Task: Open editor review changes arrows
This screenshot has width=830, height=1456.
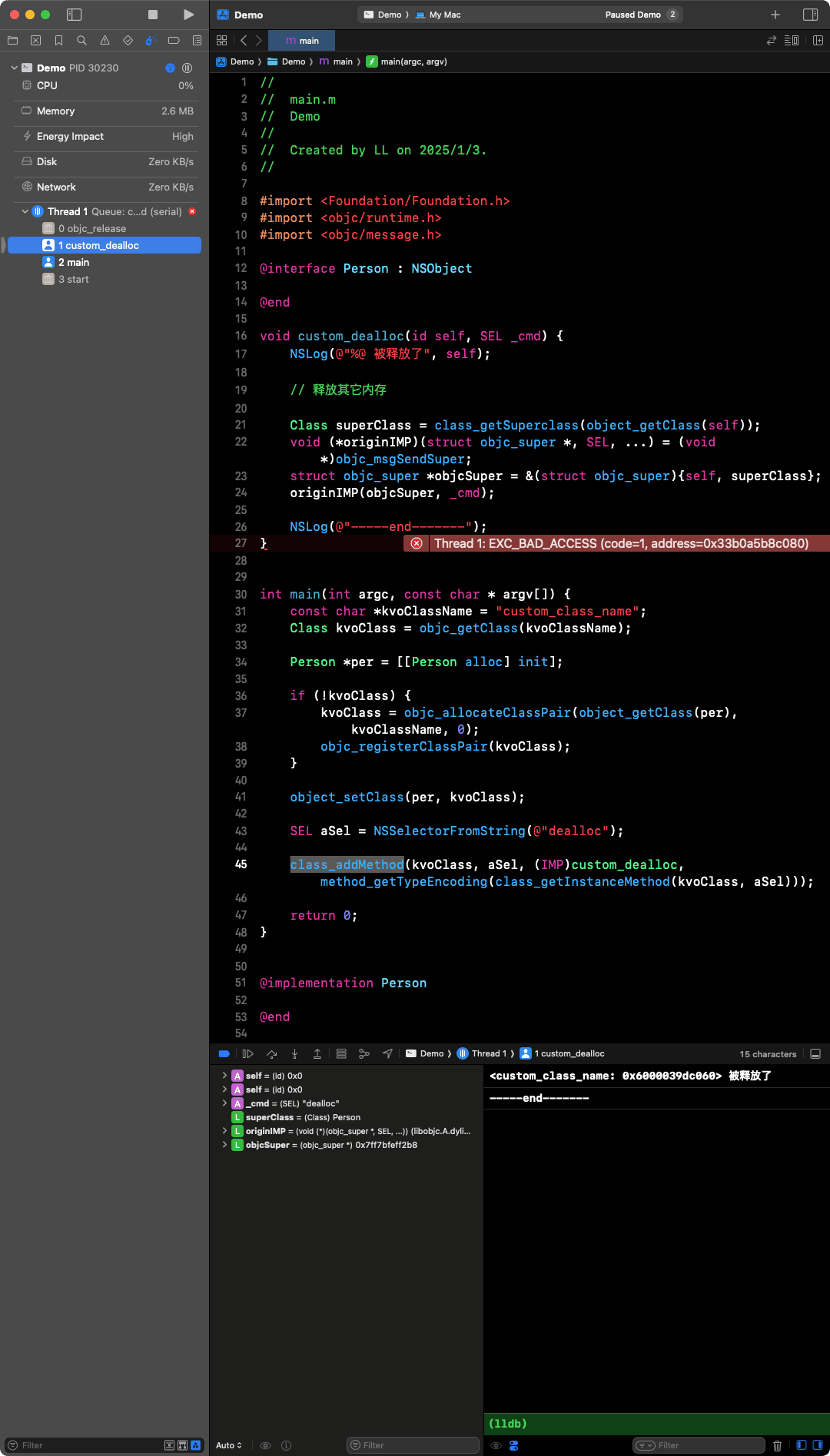Action: [772, 41]
